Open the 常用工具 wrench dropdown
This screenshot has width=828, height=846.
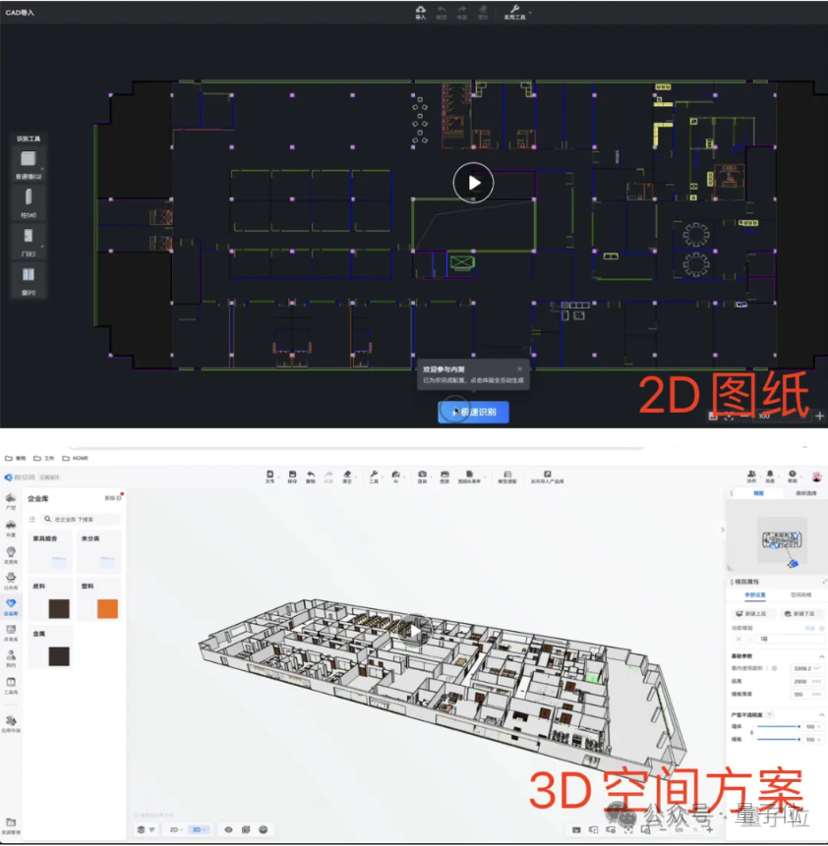[516, 11]
